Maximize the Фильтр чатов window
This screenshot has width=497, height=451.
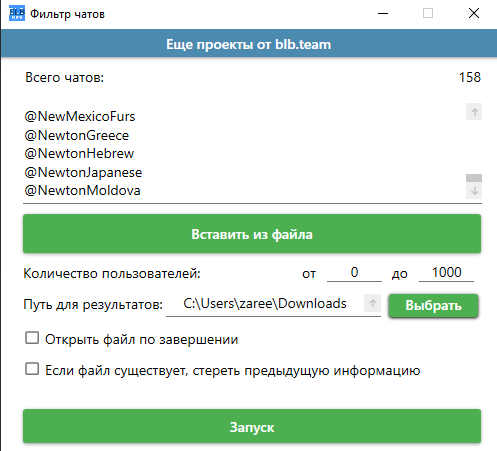[428, 14]
